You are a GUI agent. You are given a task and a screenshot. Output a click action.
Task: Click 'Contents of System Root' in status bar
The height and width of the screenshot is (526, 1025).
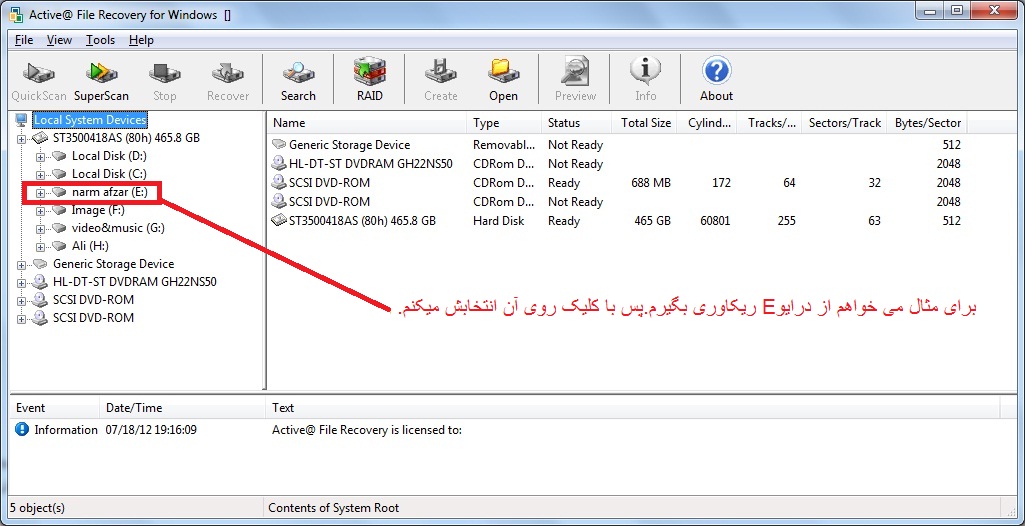click(x=333, y=507)
